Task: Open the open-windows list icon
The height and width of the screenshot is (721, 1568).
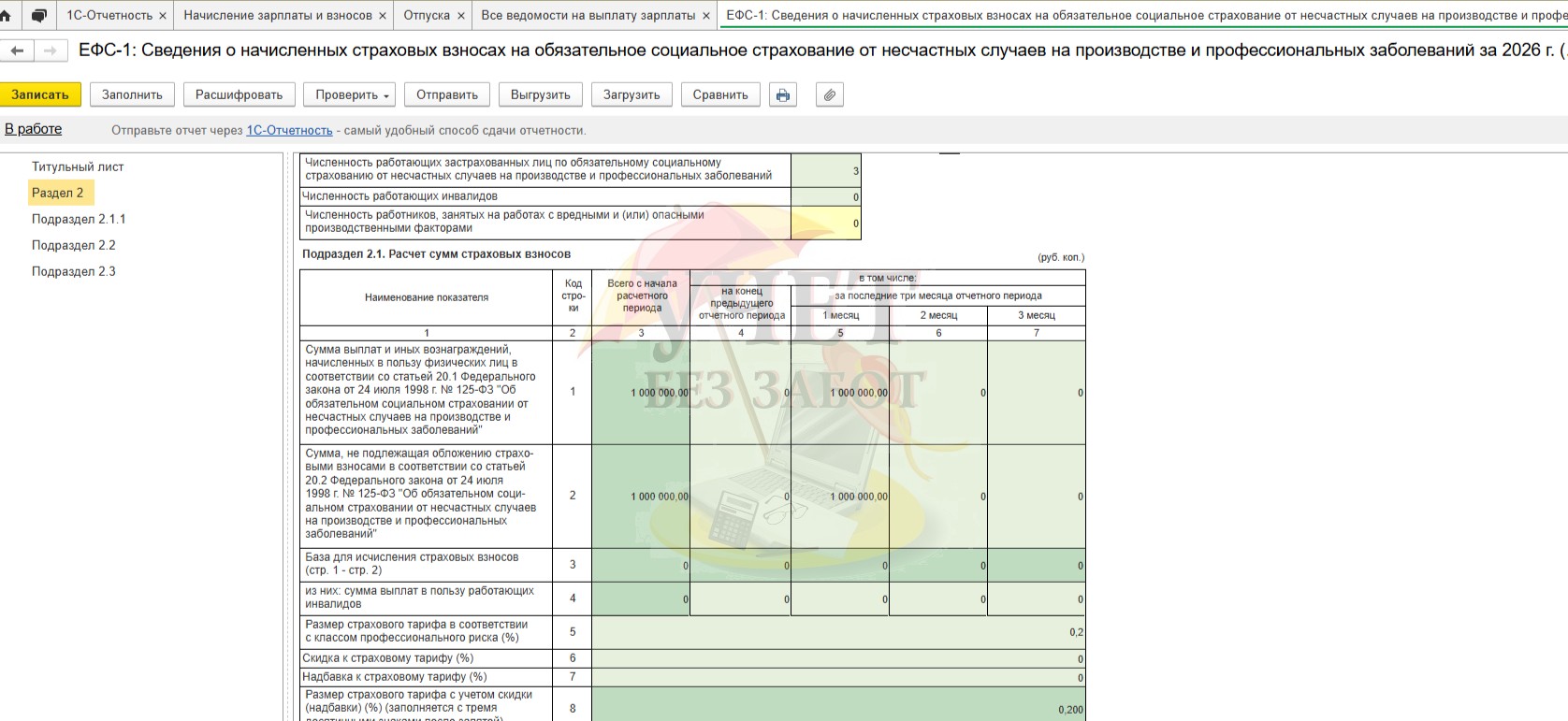Action: [39, 16]
